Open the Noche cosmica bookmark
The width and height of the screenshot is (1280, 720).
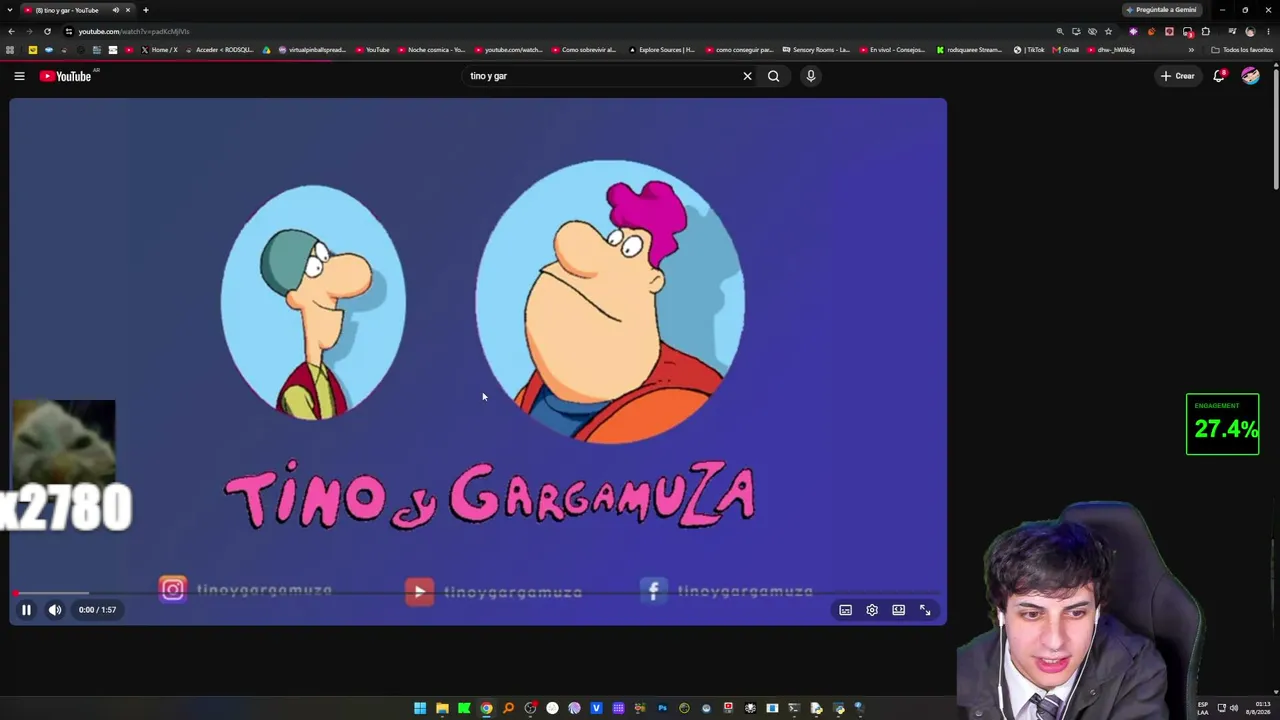[431, 50]
